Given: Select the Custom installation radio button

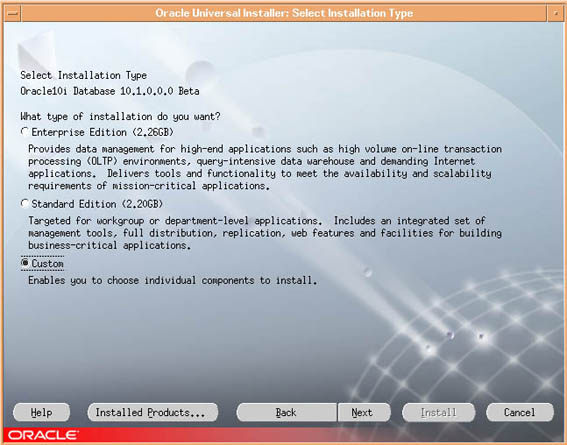Looking at the screenshot, I should point(25,263).
